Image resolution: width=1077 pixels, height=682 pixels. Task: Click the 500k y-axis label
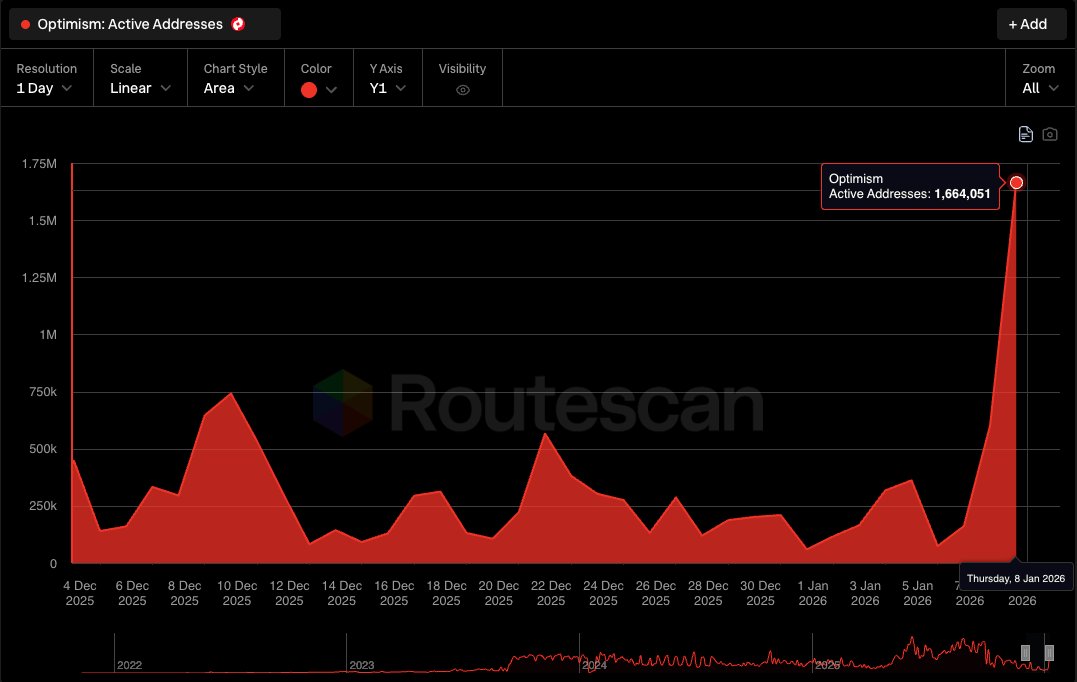point(43,448)
